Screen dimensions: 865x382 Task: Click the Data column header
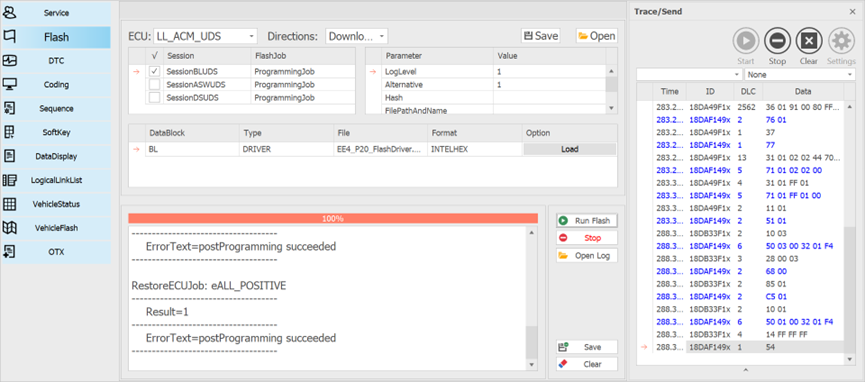803,91
